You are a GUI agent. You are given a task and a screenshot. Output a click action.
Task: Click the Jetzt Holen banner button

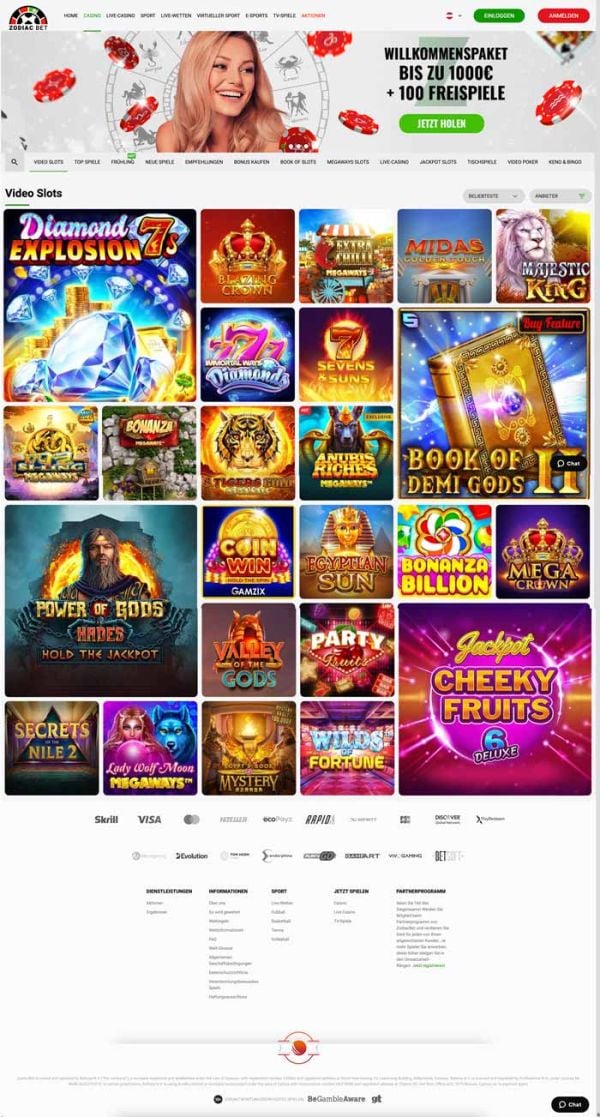(x=441, y=123)
